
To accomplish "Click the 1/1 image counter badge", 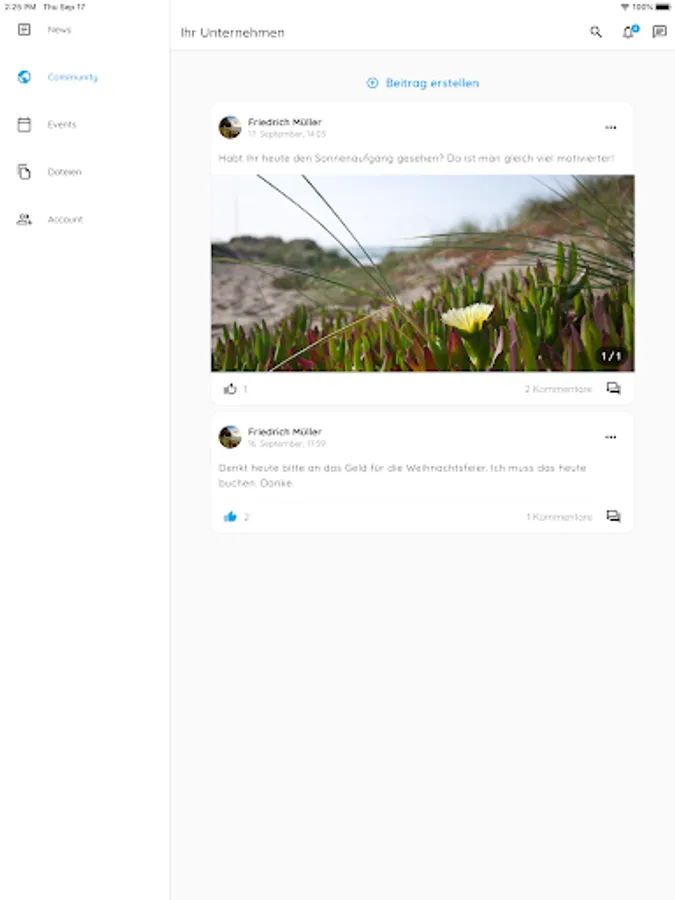I will [611, 356].
